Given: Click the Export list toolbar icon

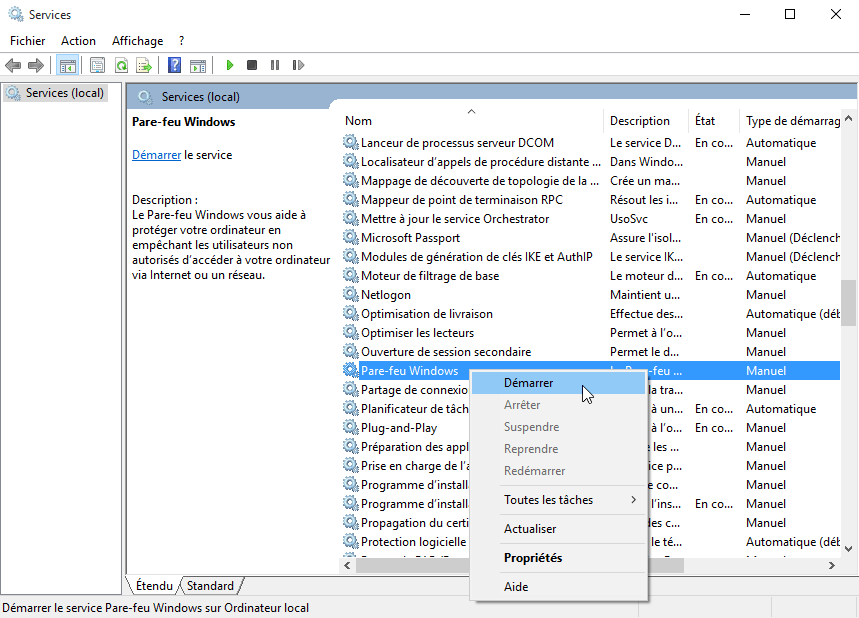Looking at the screenshot, I should click(x=144, y=66).
